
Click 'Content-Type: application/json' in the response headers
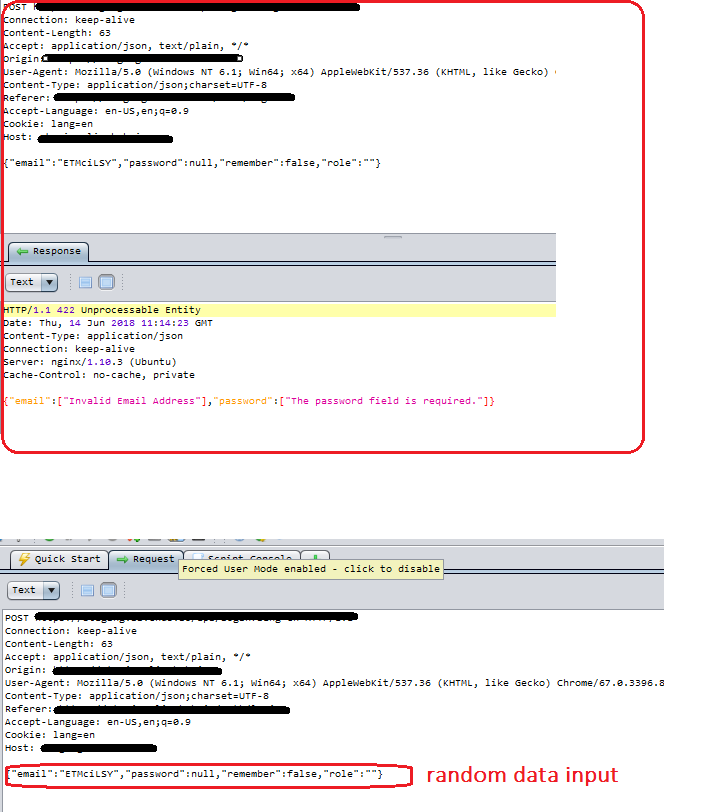(x=93, y=336)
